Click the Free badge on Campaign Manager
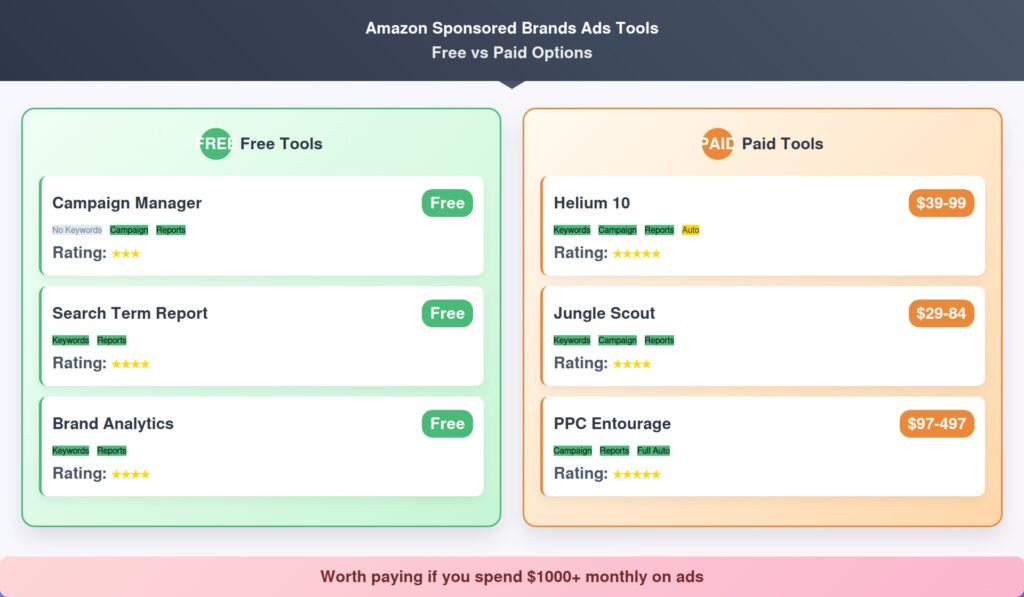The width and height of the screenshot is (1024, 597). click(447, 203)
